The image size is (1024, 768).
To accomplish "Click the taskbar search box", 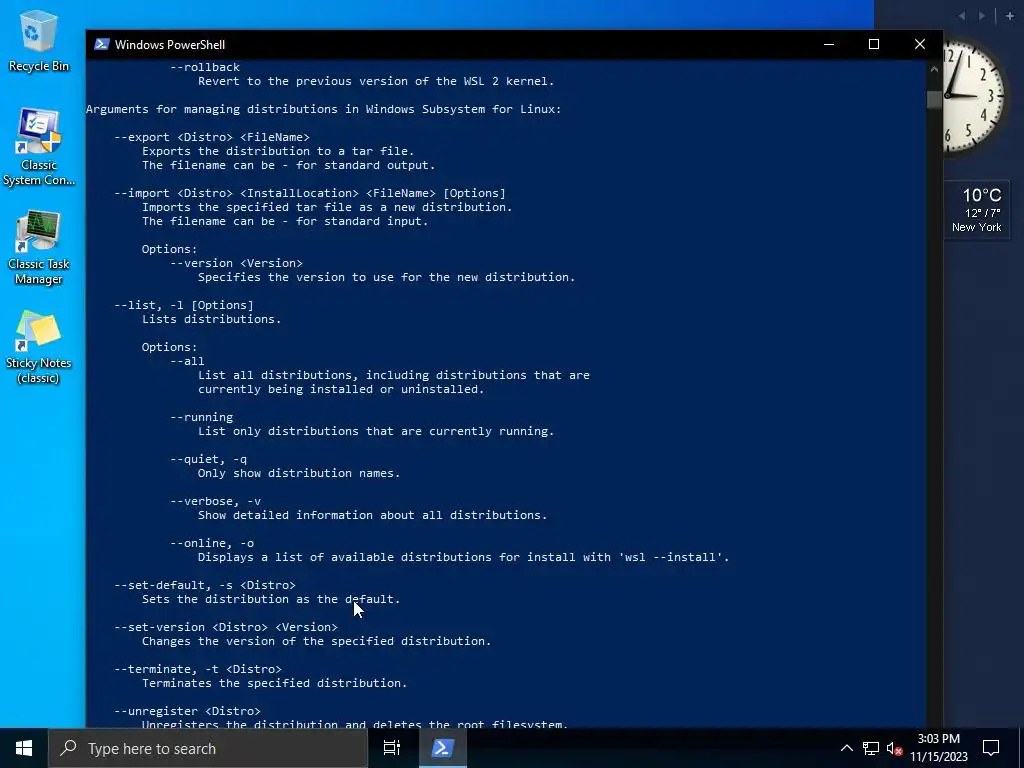I will pyautogui.click(x=208, y=748).
